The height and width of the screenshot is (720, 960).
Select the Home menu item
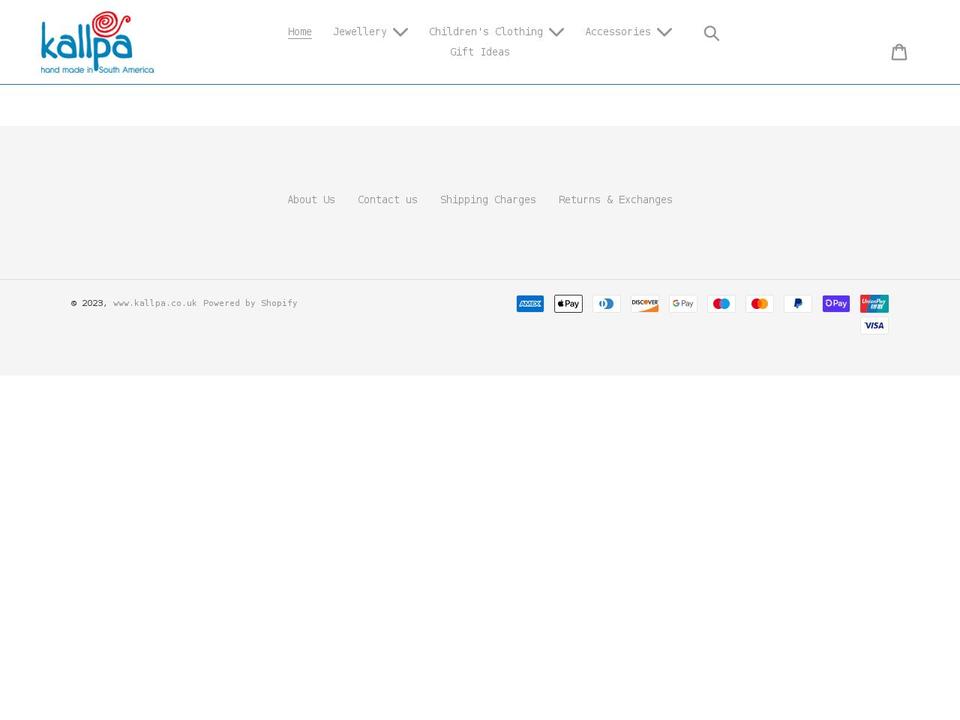(299, 31)
